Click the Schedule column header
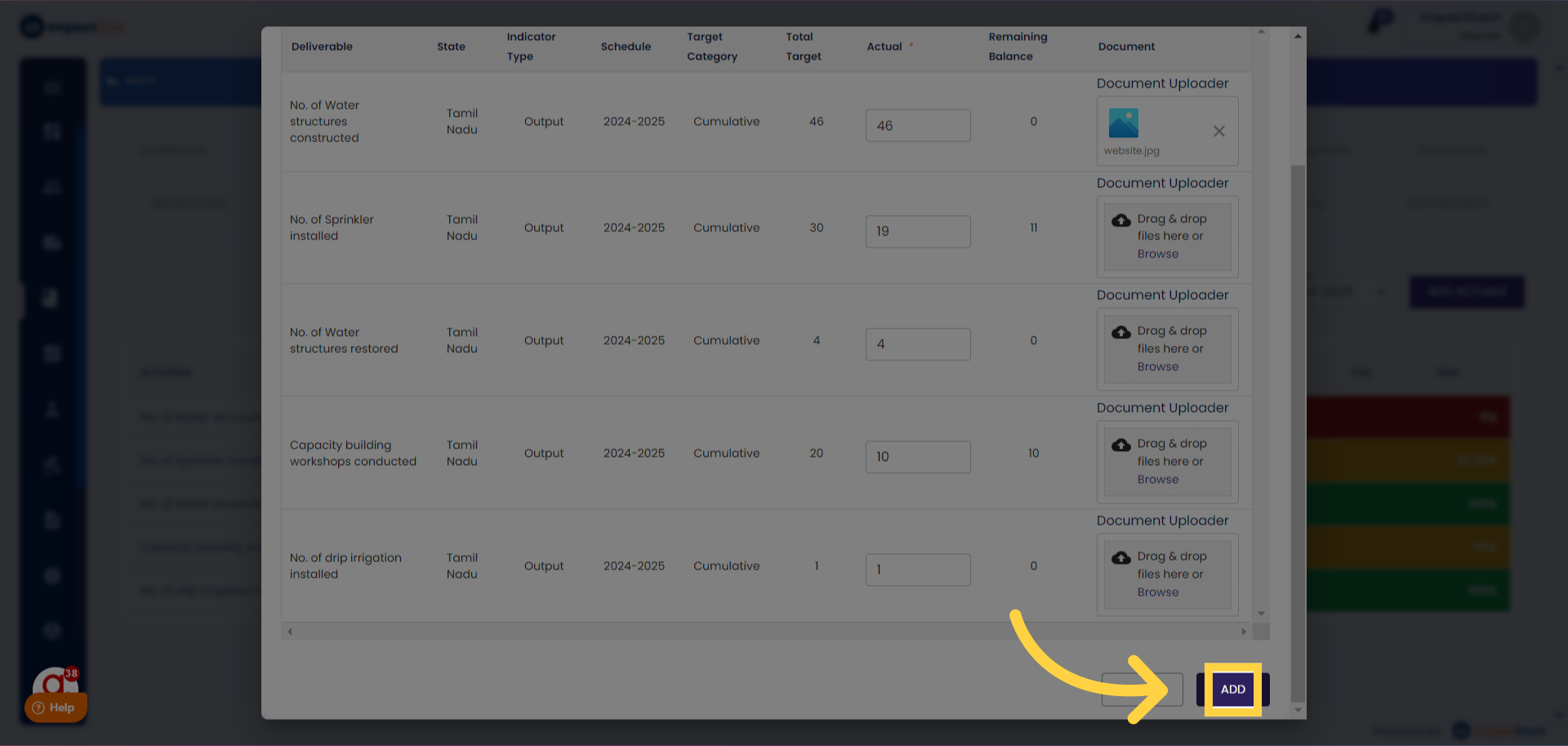The height and width of the screenshot is (746, 1568). pyautogui.click(x=626, y=47)
